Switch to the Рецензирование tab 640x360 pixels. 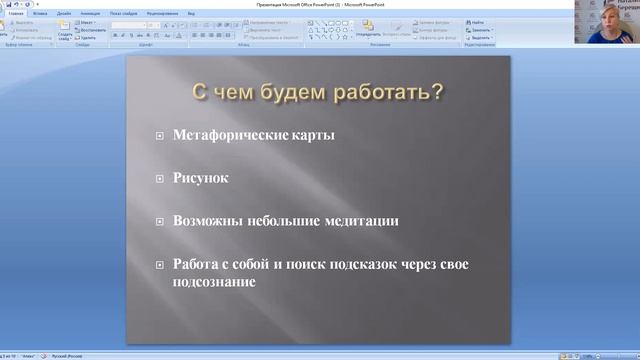(x=162, y=13)
